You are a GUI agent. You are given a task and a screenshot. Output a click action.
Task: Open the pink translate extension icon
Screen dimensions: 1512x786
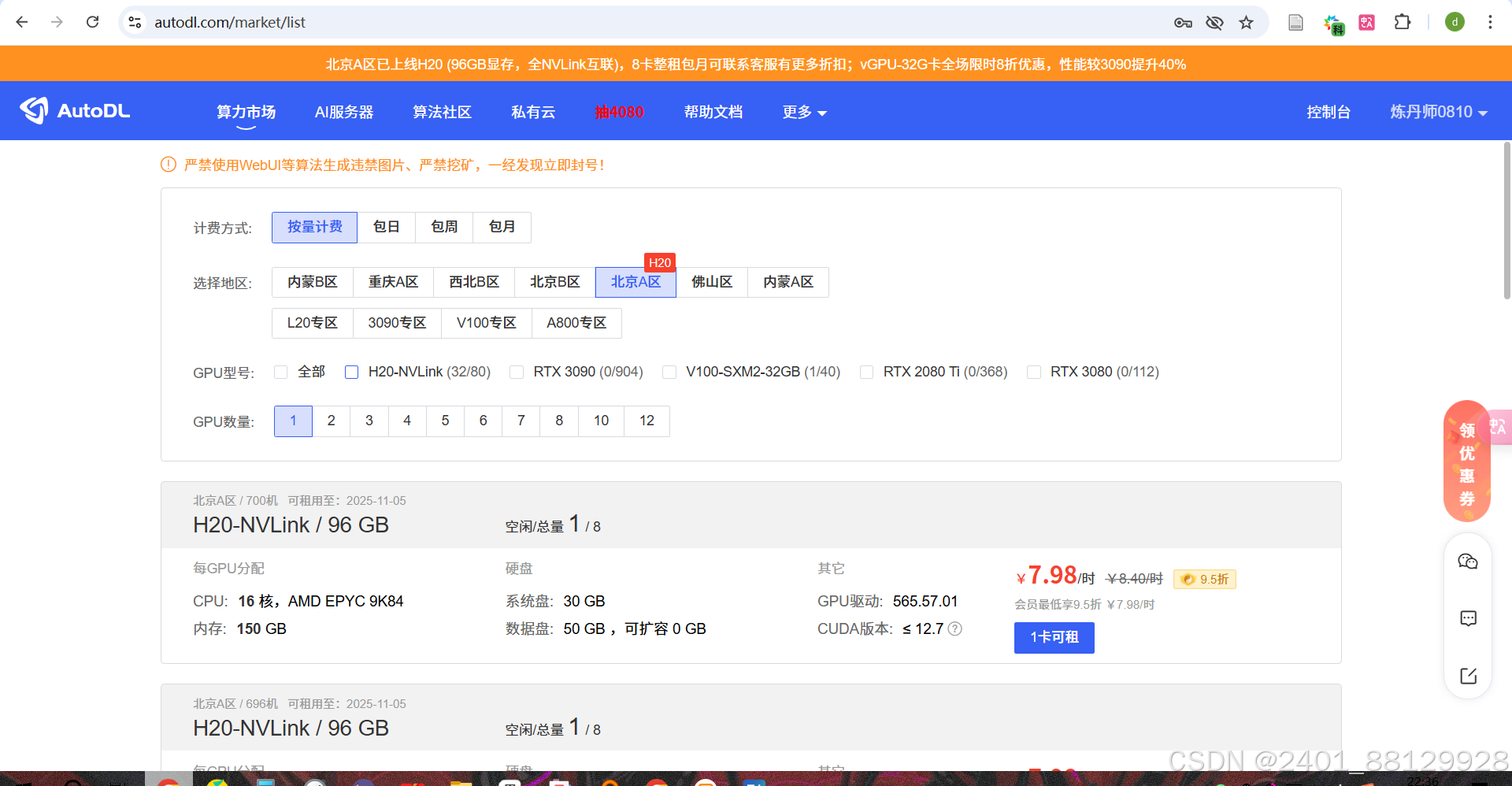[1367, 23]
